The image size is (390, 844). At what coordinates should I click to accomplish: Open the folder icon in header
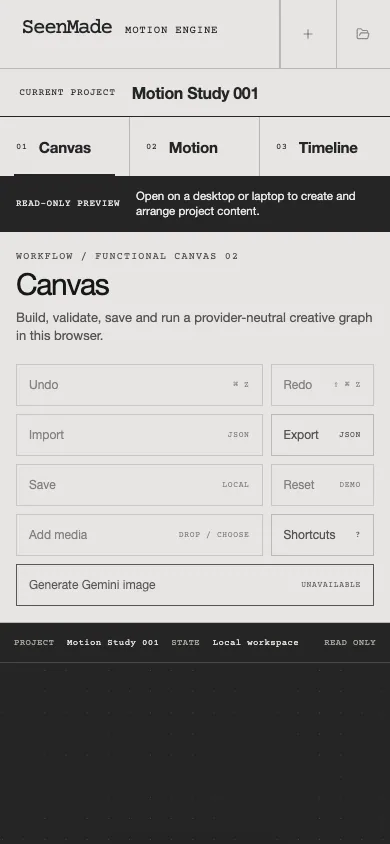(363, 34)
